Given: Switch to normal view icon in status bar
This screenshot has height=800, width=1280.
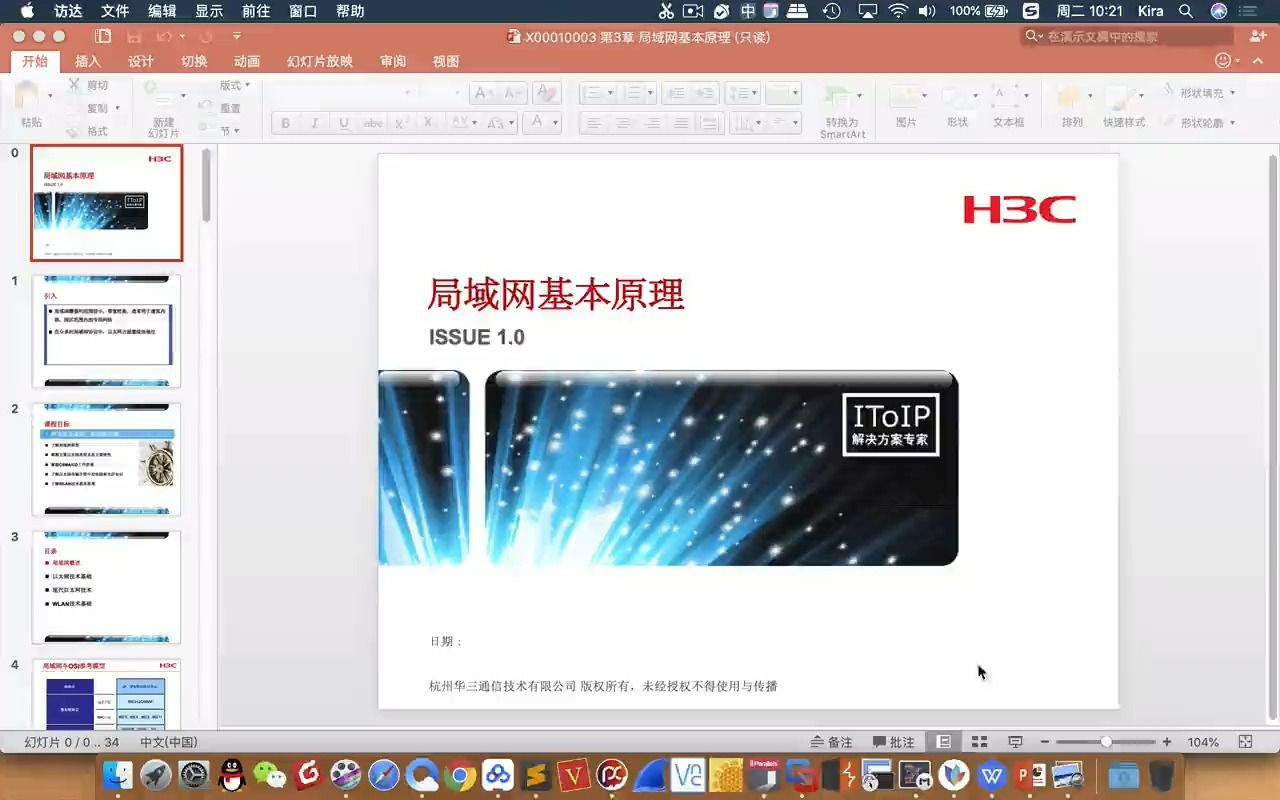Looking at the screenshot, I should click(x=943, y=742).
